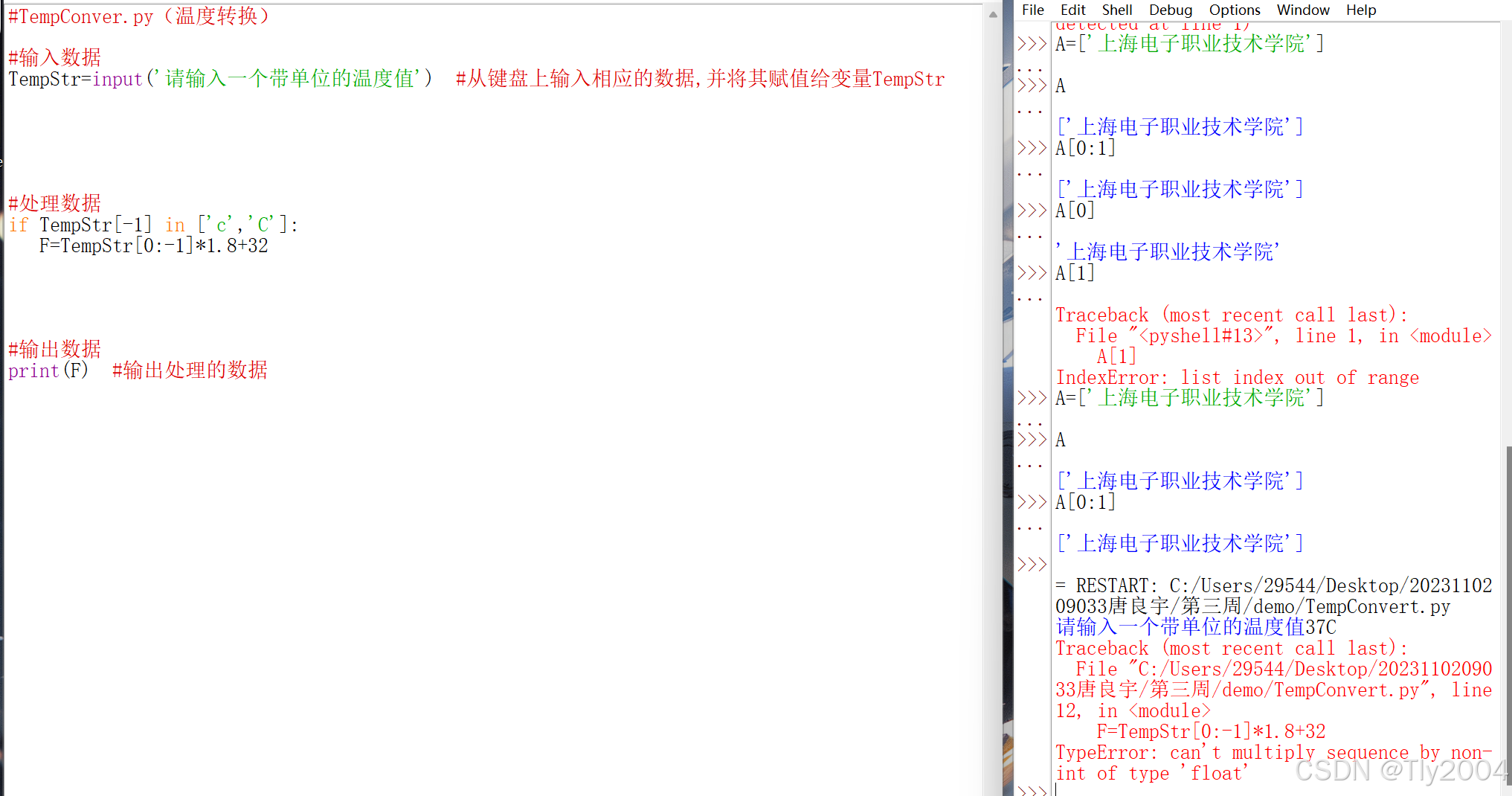Open the Window menu

point(1303,10)
